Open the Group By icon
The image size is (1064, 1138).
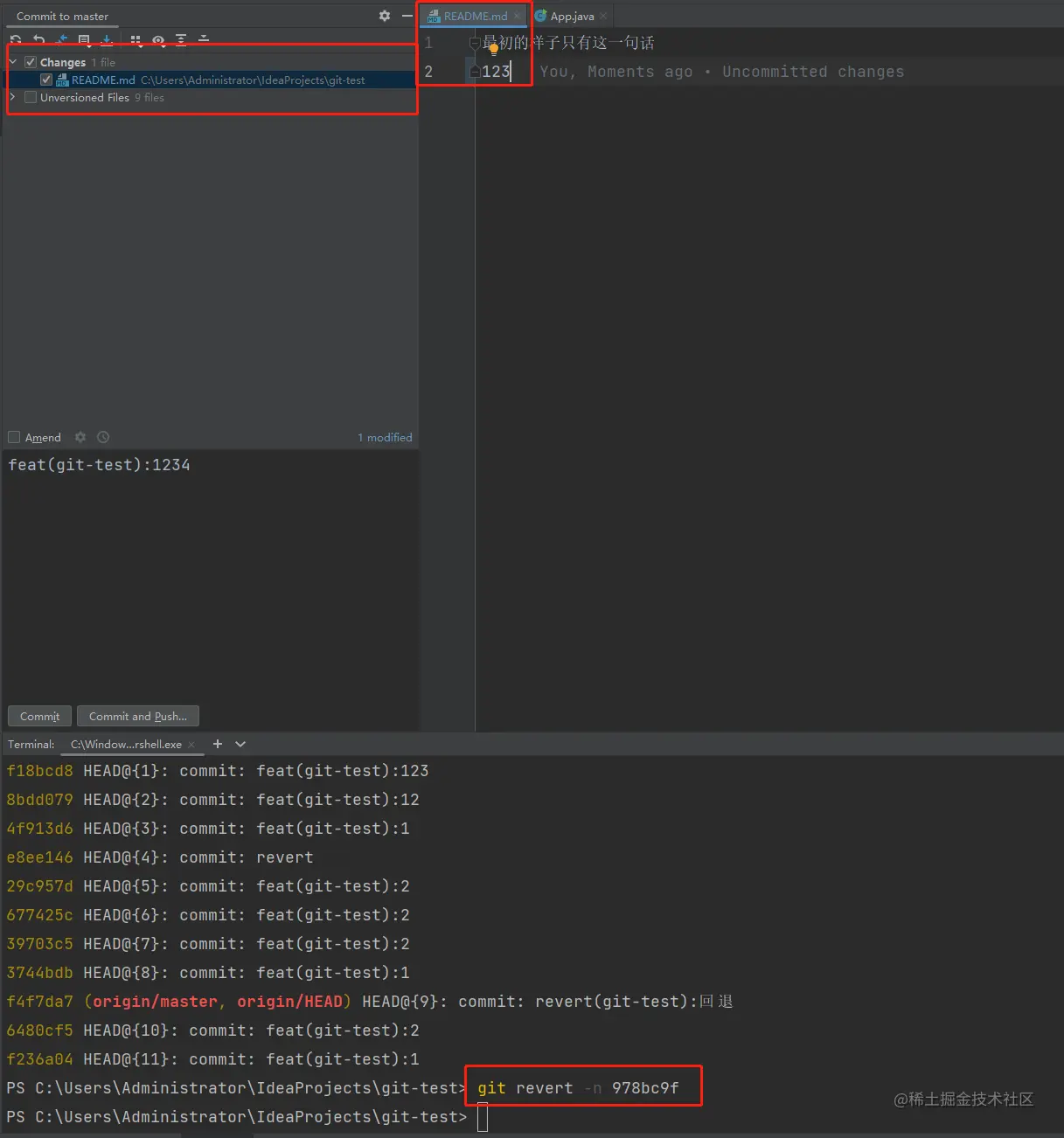point(136,40)
